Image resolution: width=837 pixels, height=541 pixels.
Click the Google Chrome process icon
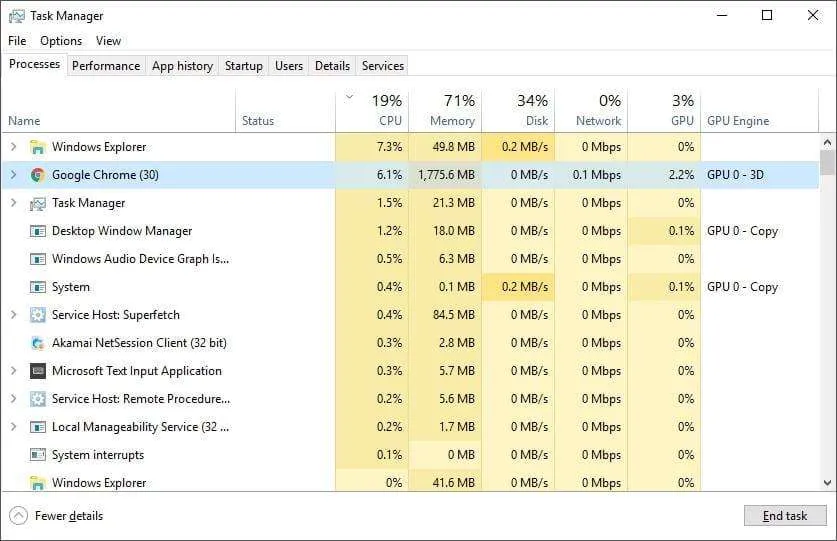(x=37, y=175)
